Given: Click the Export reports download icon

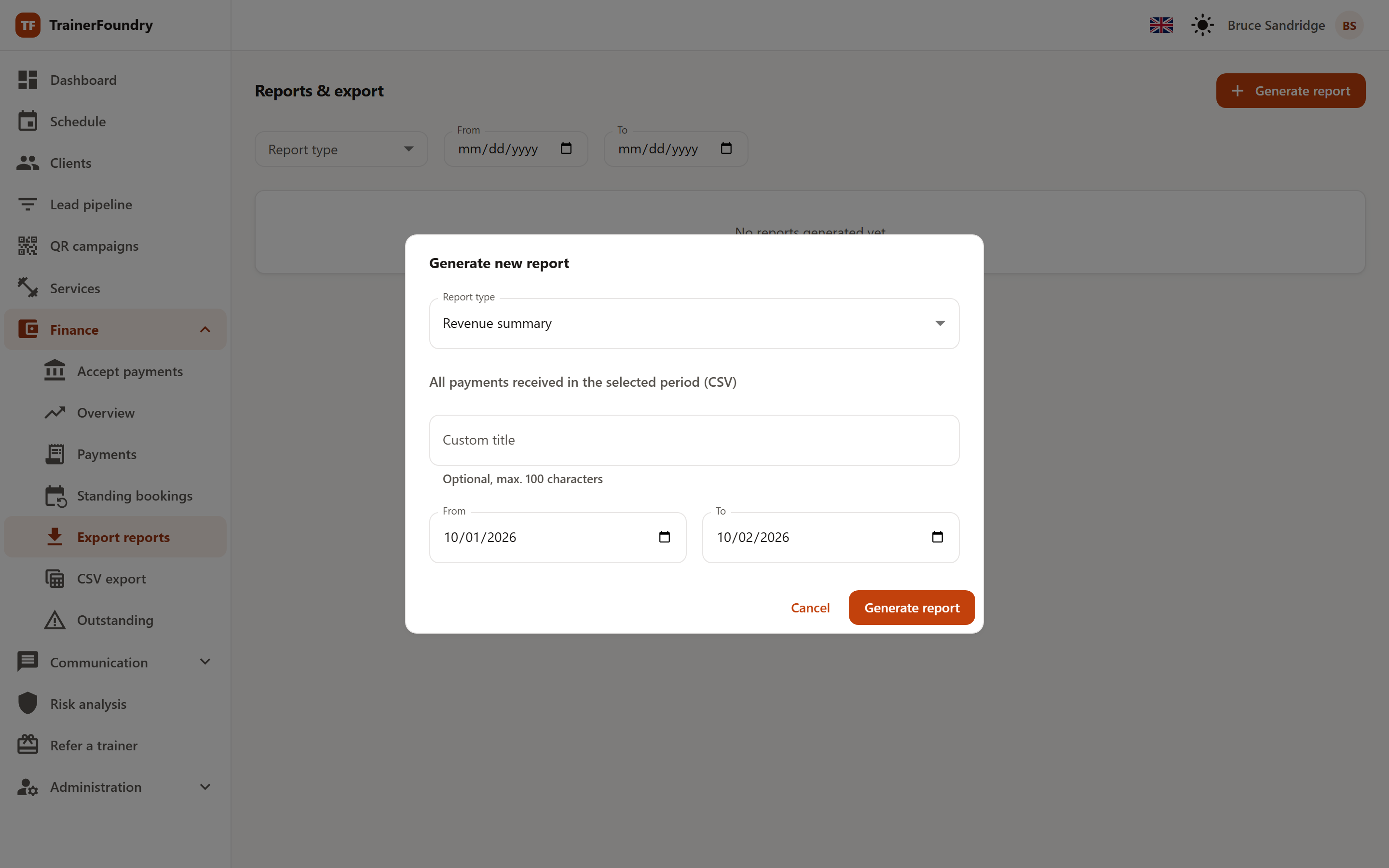Looking at the screenshot, I should pyautogui.click(x=54, y=537).
